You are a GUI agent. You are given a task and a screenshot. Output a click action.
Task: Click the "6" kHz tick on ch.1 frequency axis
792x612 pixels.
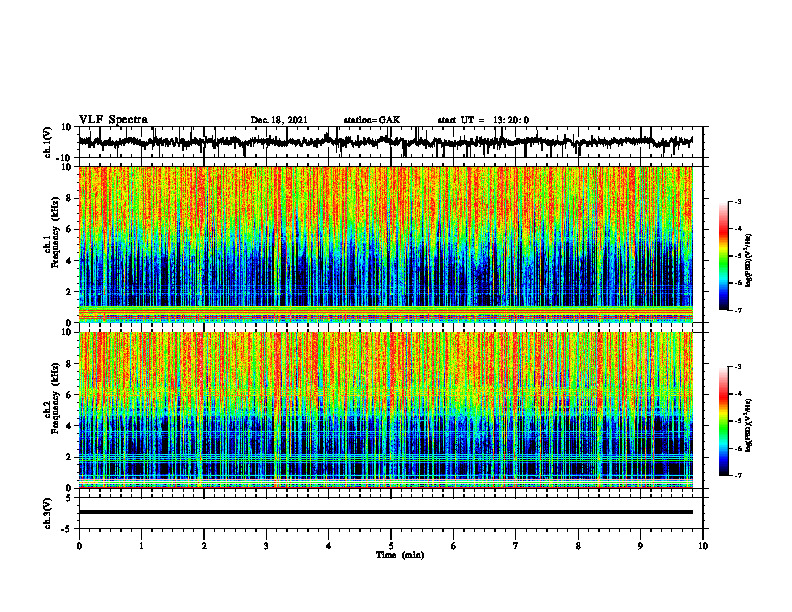click(70, 229)
